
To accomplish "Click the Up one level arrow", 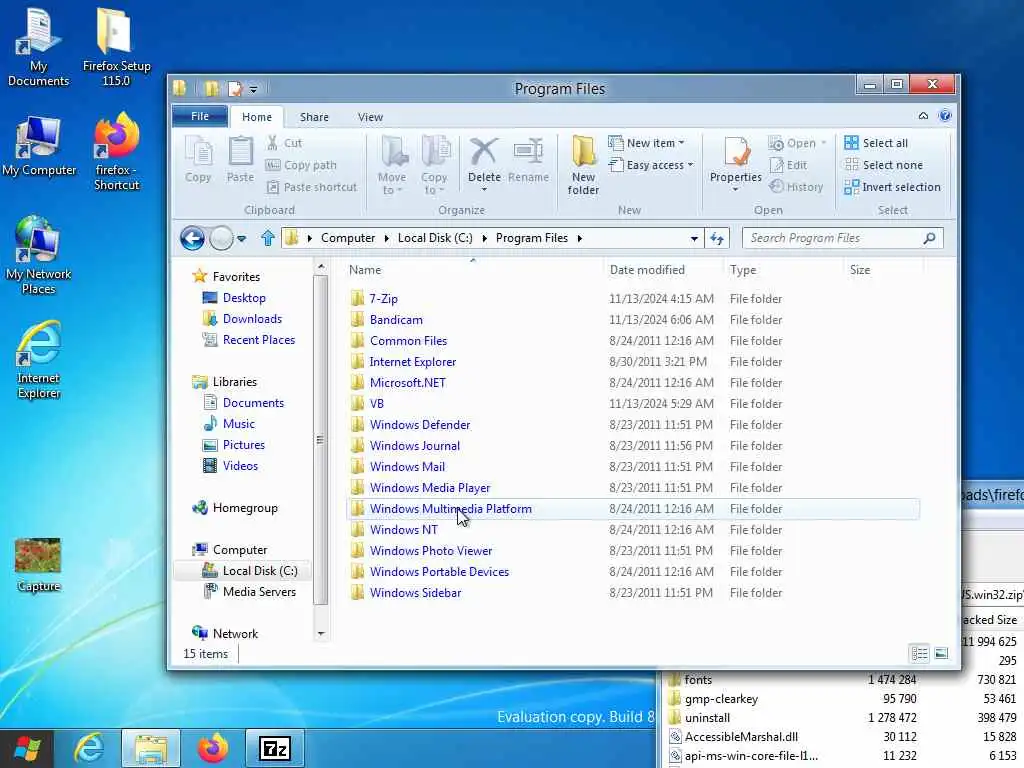I will point(268,238).
